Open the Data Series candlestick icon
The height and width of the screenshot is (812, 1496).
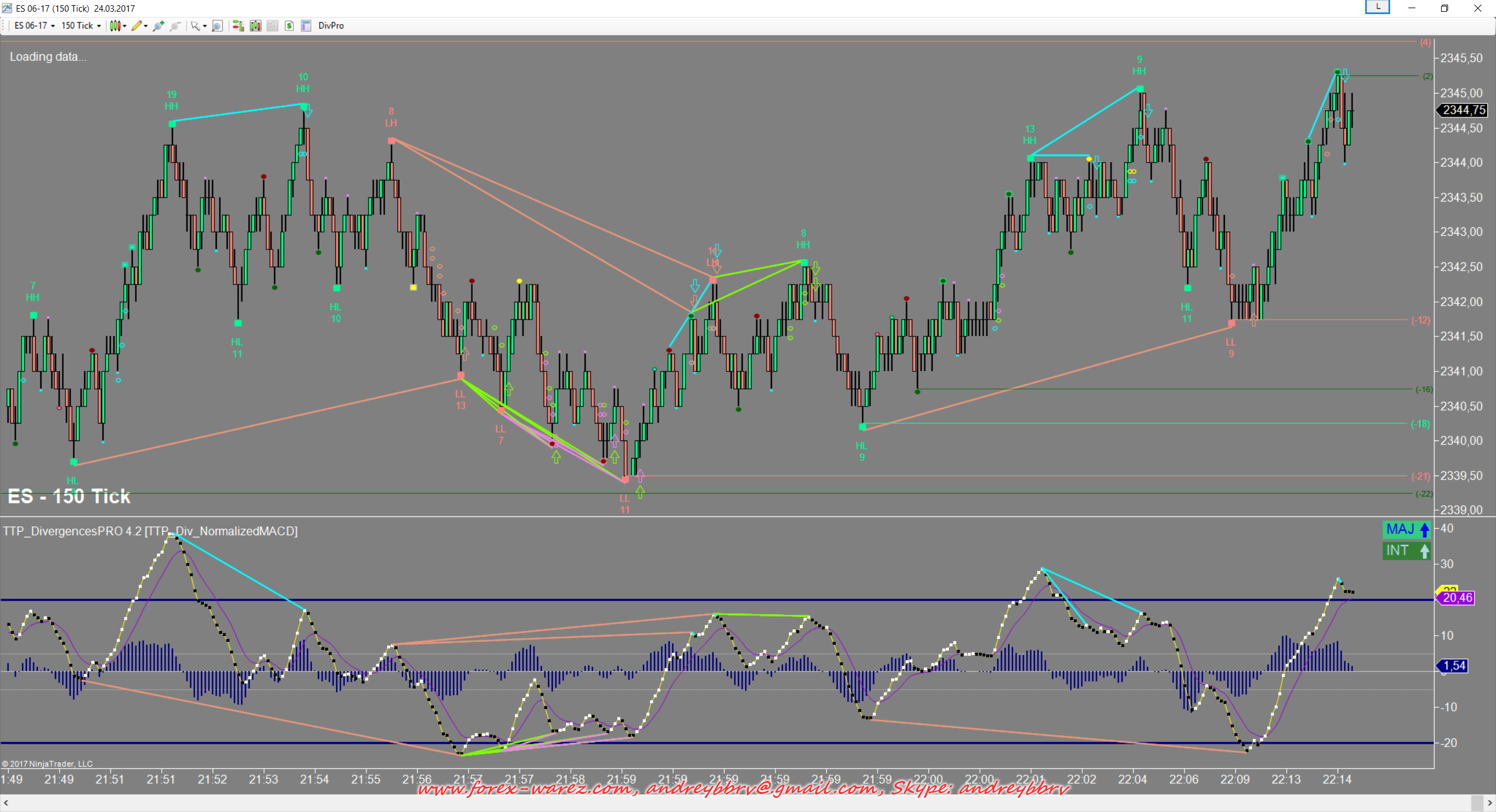coord(255,26)
